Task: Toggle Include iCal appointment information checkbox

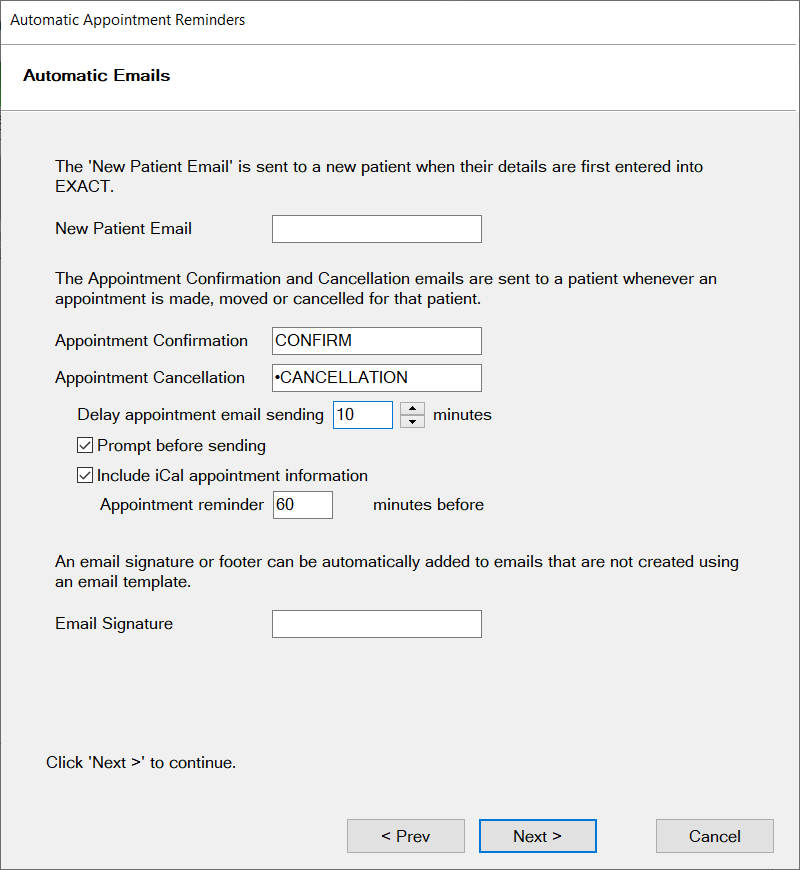Action: coord(85,475)
